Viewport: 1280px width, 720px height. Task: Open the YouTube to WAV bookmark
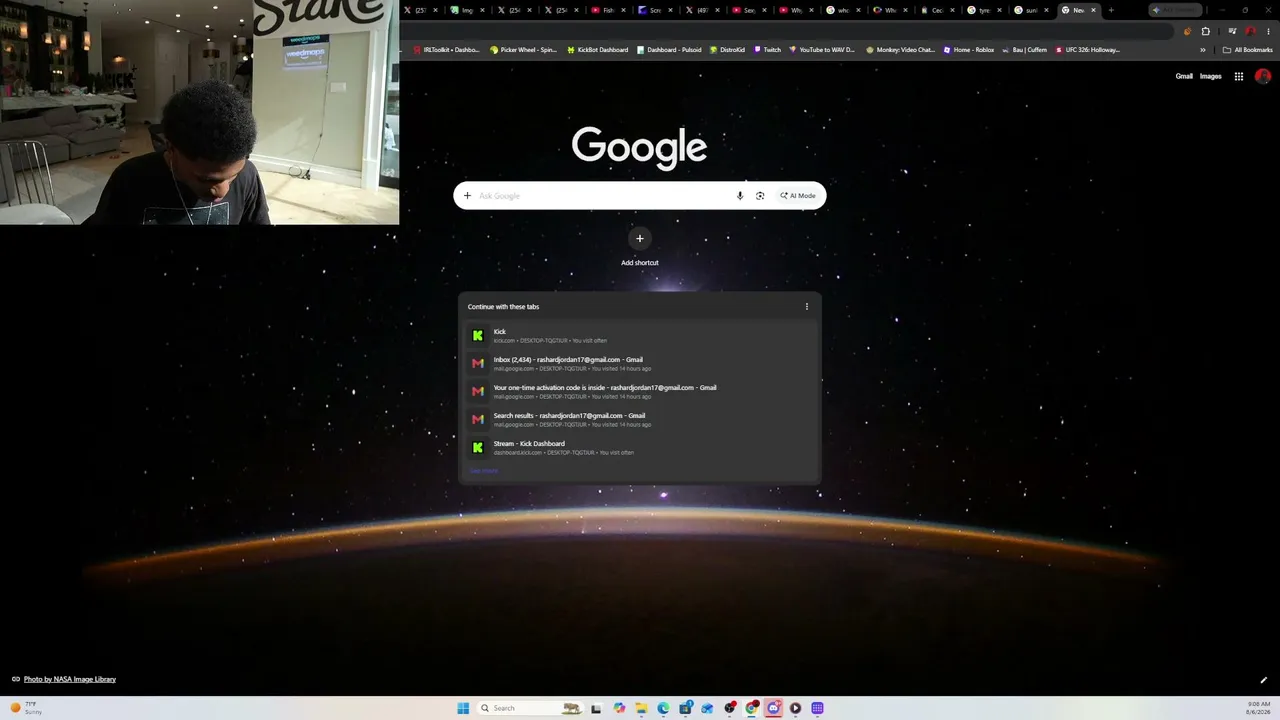point(822,50)
